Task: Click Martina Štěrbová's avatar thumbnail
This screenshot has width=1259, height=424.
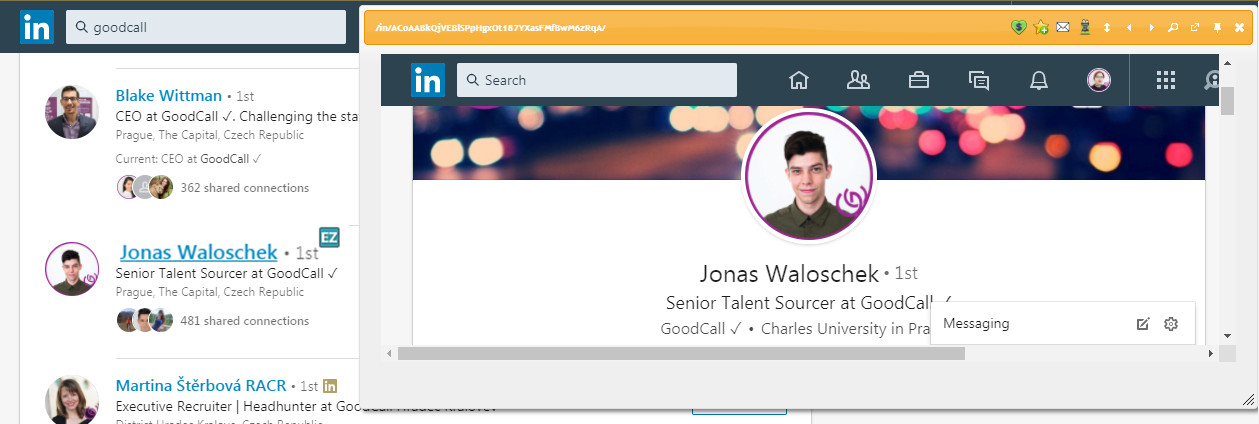Action: click(x=72, y=400)
